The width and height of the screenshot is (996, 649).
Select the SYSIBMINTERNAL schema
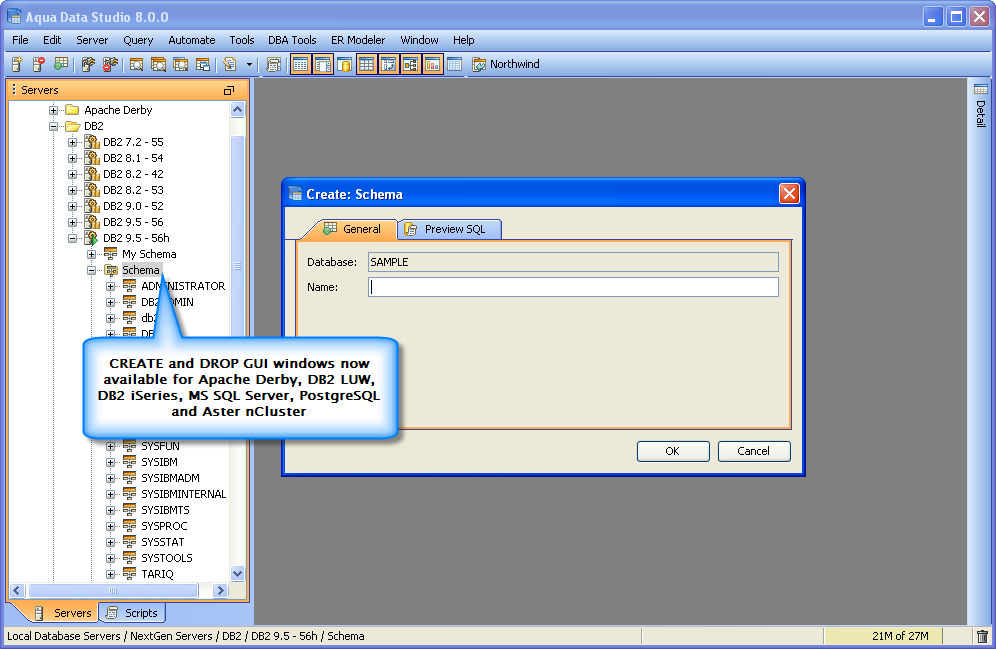(x=184, y=494)
